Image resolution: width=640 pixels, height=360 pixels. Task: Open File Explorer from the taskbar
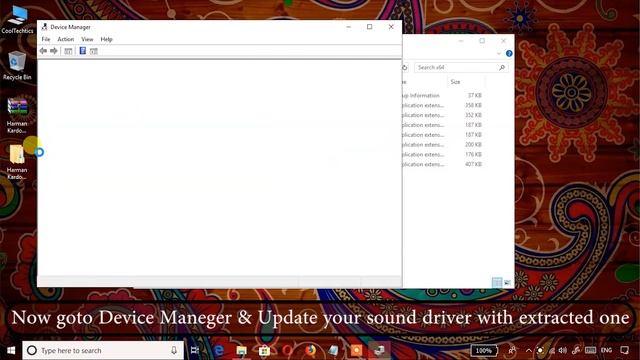point(242,350)
